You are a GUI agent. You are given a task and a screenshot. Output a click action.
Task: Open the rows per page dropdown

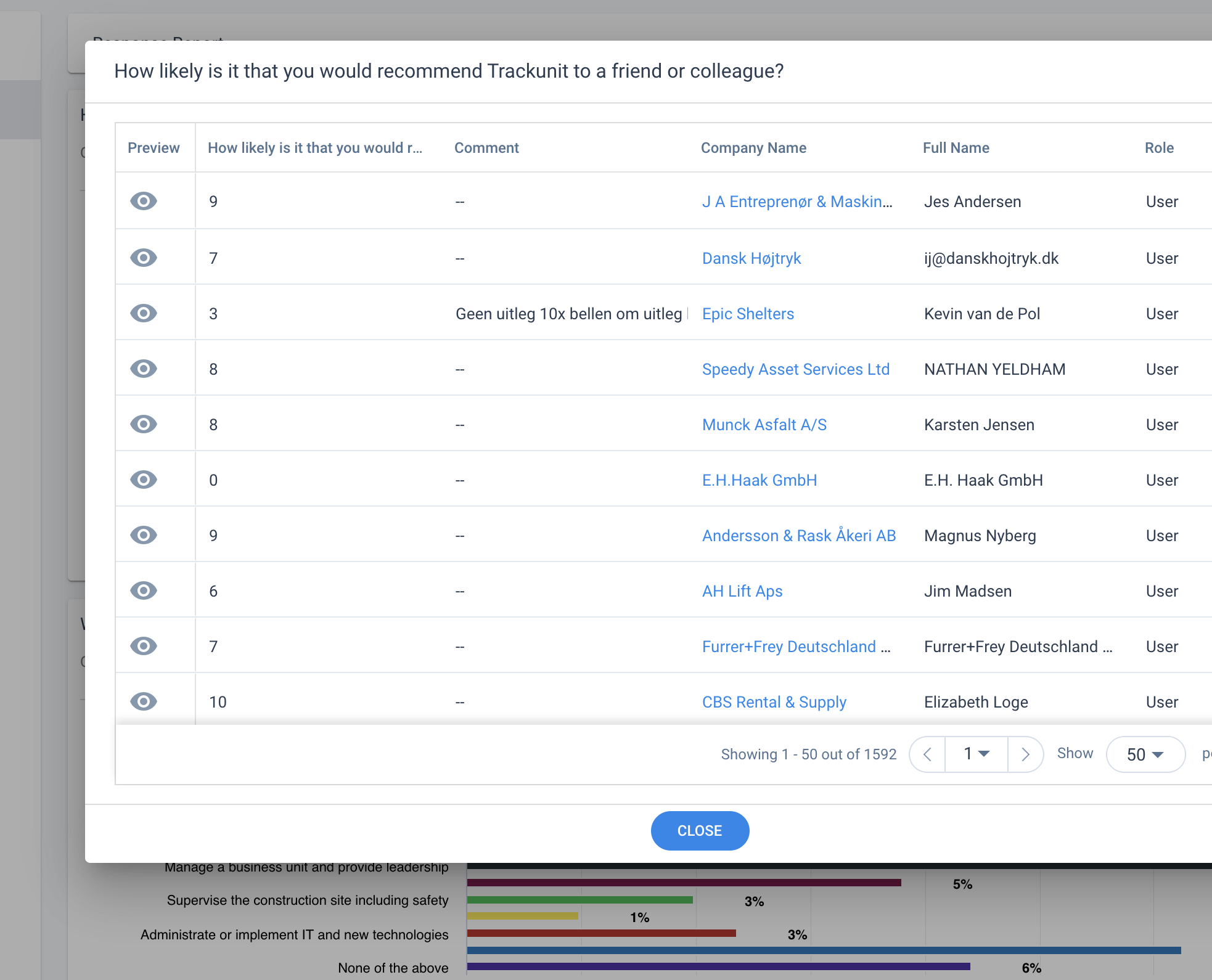point(1145,754)
